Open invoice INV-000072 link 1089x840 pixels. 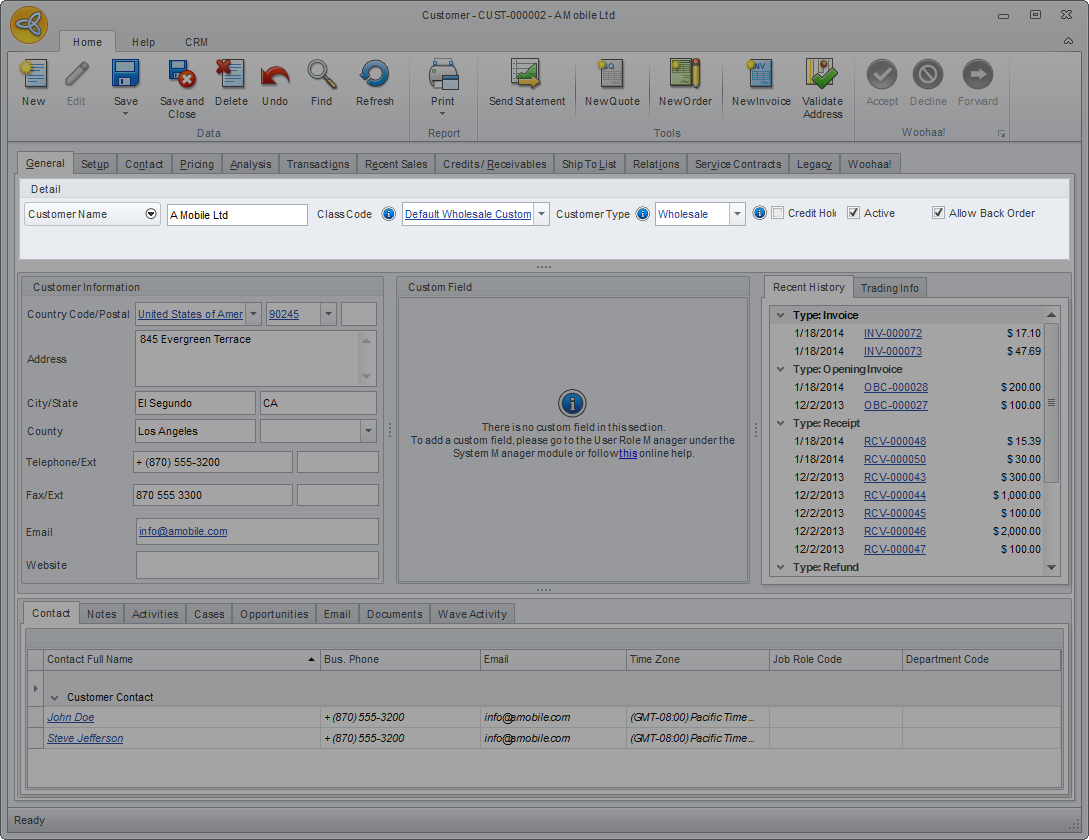[x=892, y=333]
